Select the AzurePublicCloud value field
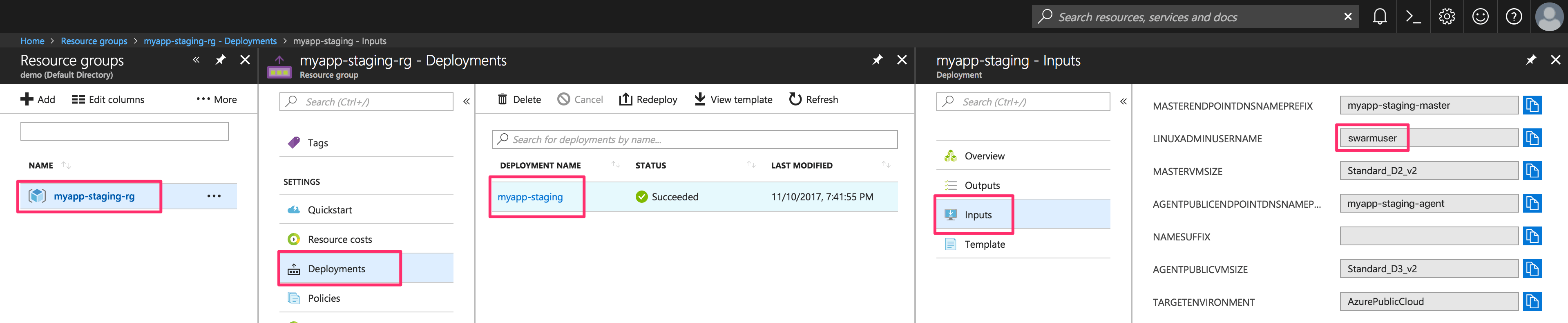 (1429, 302)
